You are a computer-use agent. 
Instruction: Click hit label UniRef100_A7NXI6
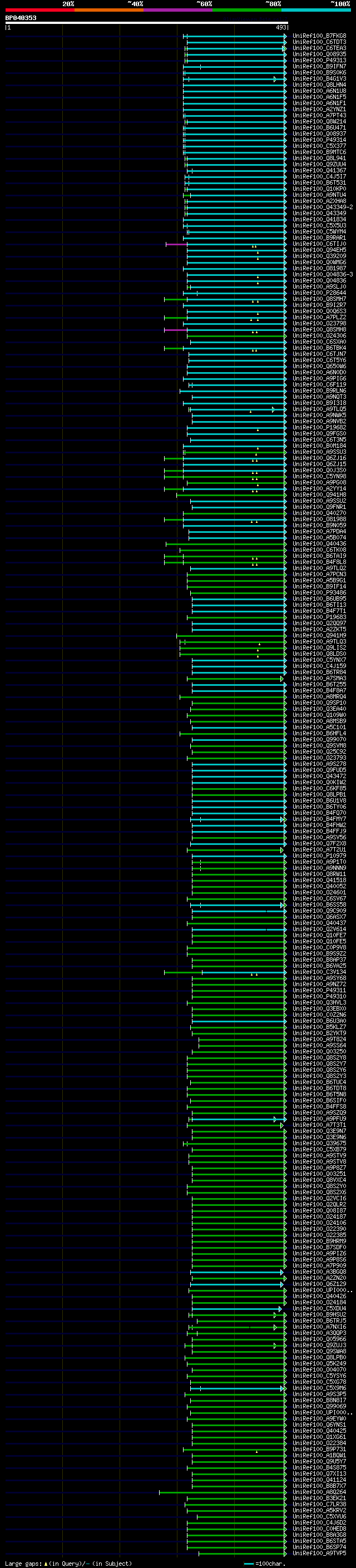click(319, 1327)
